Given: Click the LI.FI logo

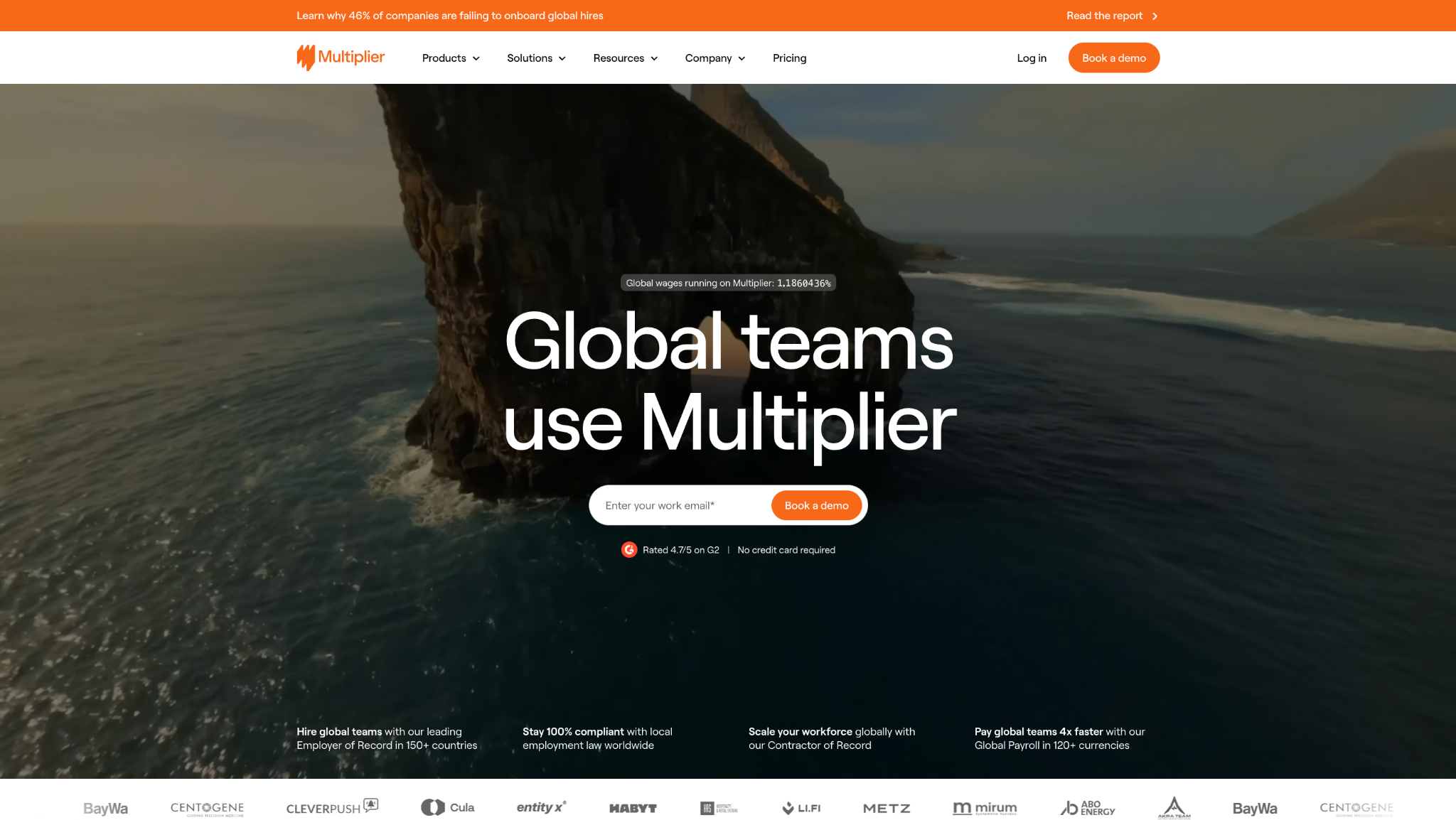Looking at the screenshot, I should (x=801, y=808).
